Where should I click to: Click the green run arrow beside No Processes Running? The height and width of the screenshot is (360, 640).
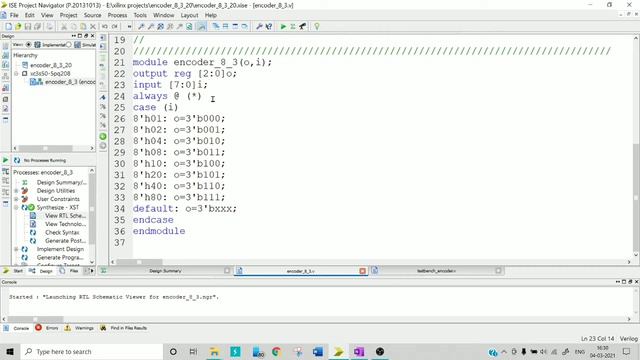tap(5, 160)
